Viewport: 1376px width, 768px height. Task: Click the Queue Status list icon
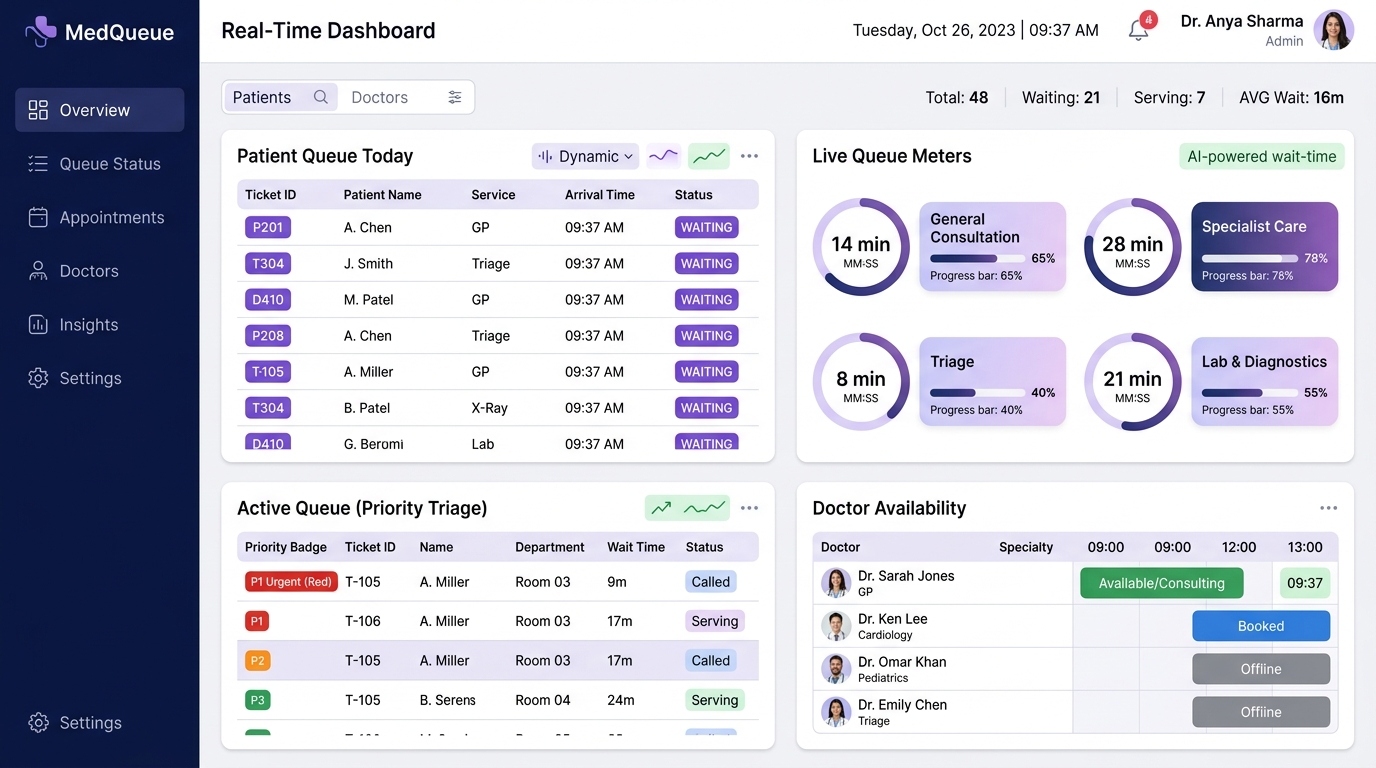coord(38,164)
